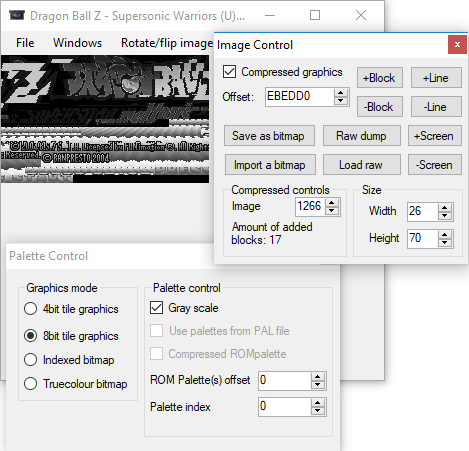Viewport: 469px width, 451px height.
Task: Increase Width with up arrow
Action: 445,207
